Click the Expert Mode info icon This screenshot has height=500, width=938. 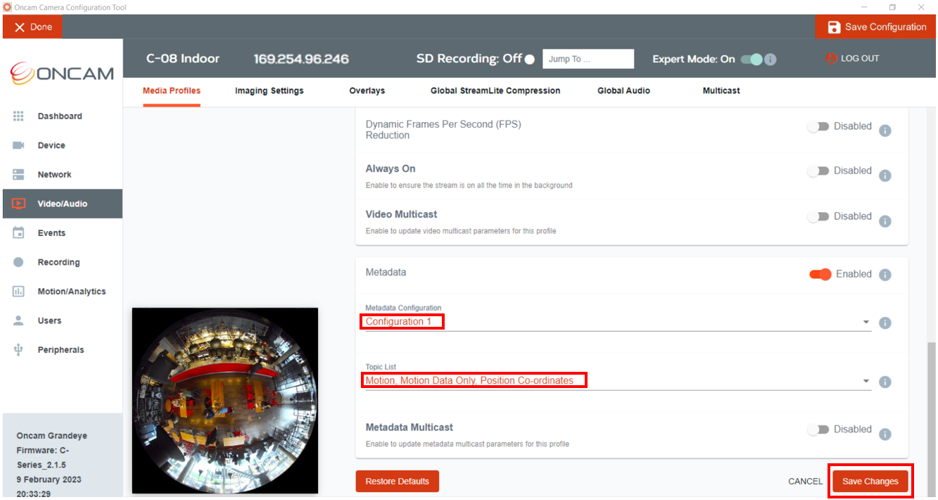(x=770, y=59)
